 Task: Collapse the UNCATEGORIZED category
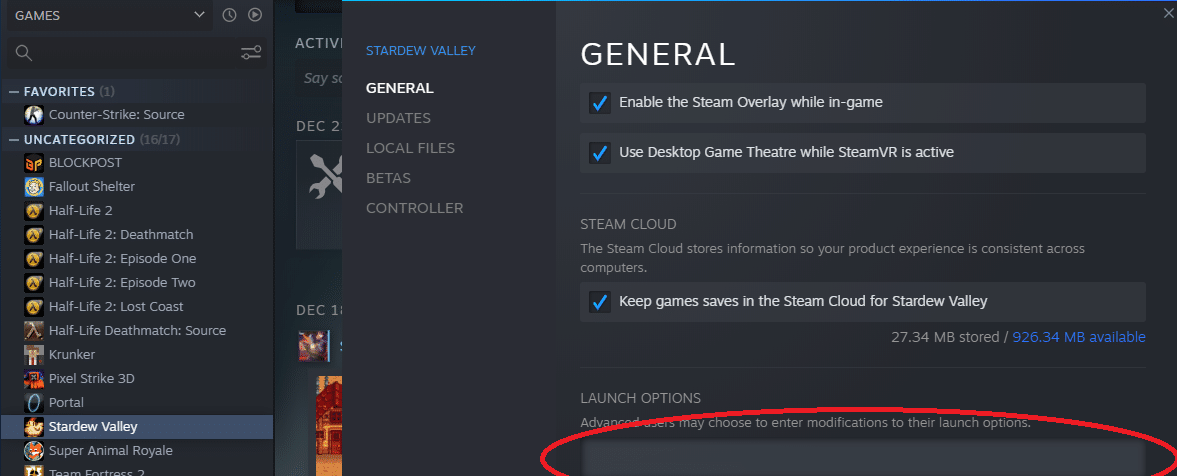tap(14, 140)
